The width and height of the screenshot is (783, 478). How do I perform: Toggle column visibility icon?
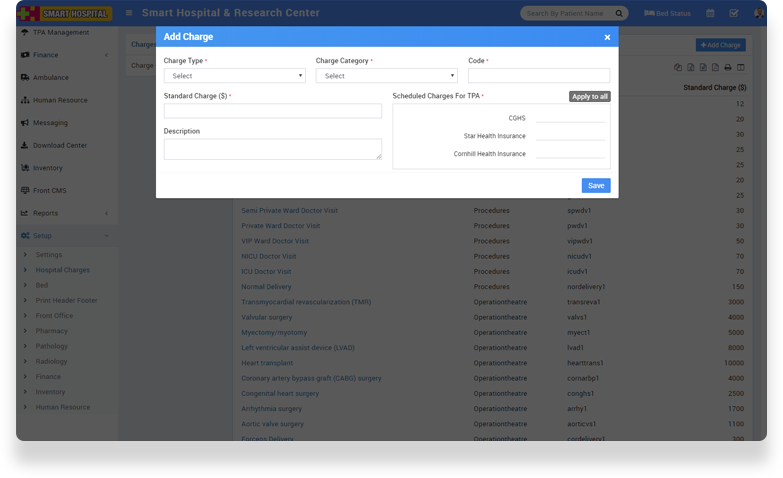(x=741, y=67)
